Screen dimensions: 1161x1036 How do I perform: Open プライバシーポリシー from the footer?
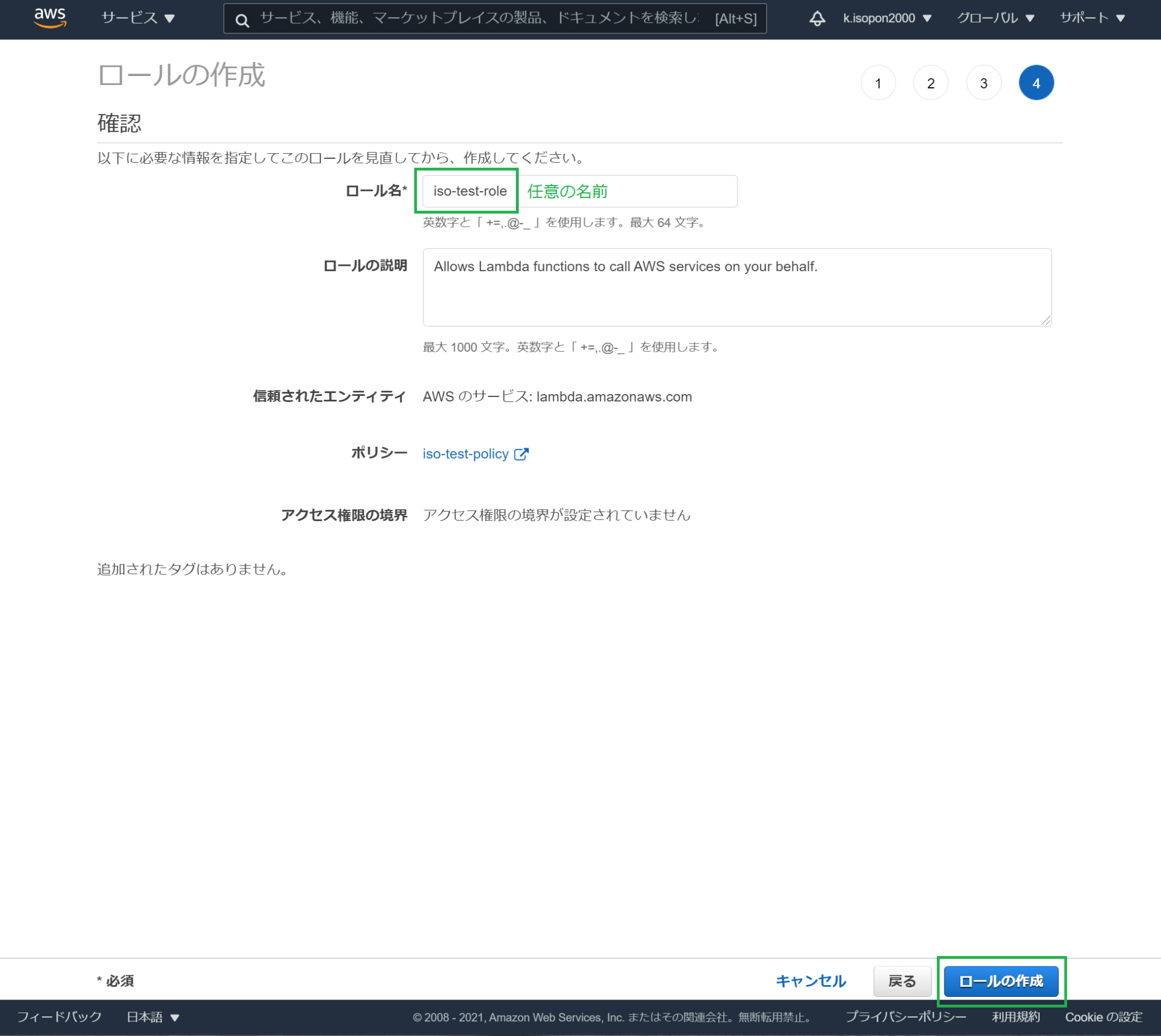906,1017
